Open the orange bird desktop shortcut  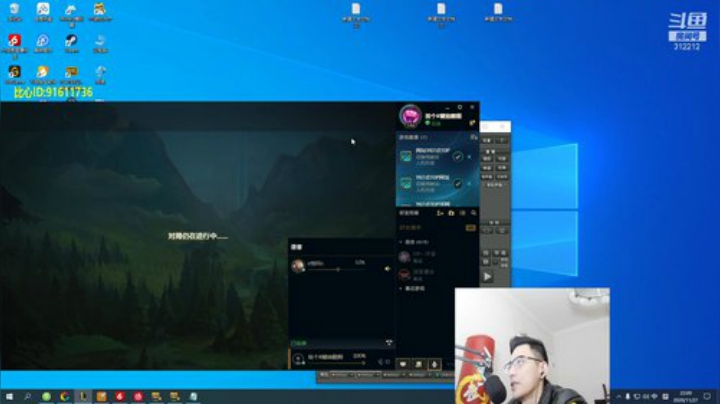(43, 75)
